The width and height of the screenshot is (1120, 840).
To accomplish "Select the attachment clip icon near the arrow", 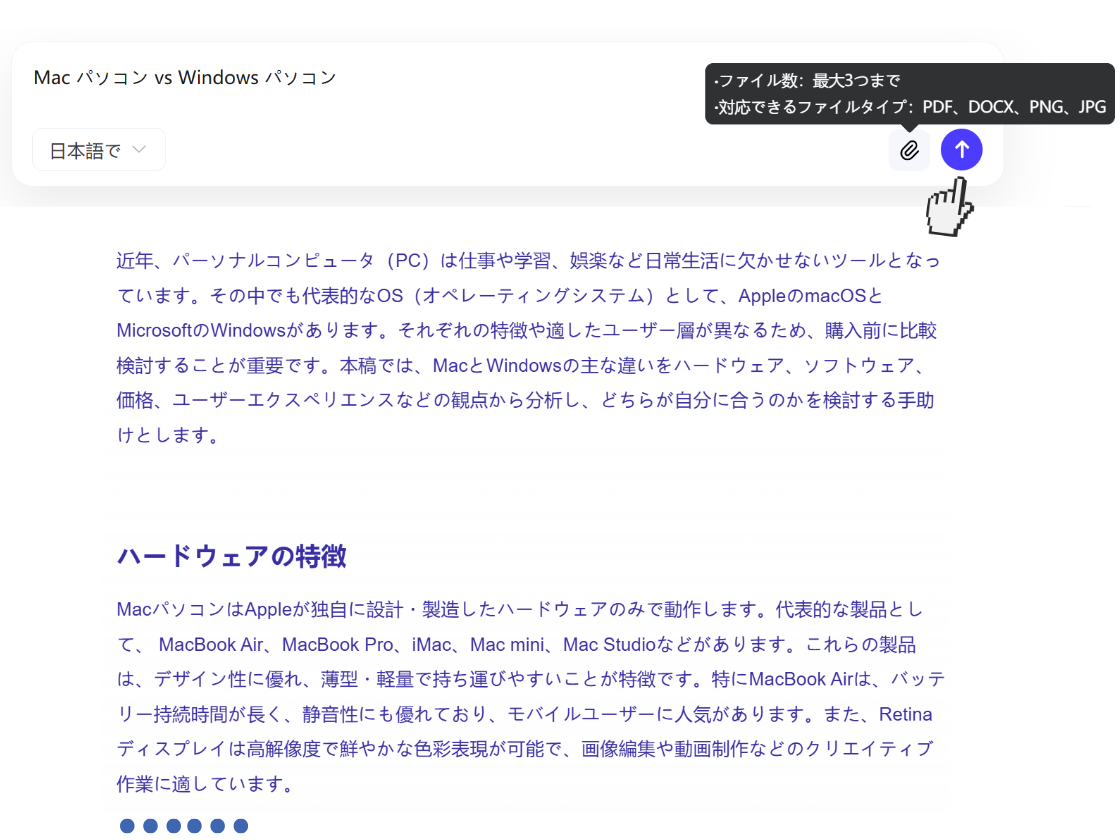I will (909, 149).
